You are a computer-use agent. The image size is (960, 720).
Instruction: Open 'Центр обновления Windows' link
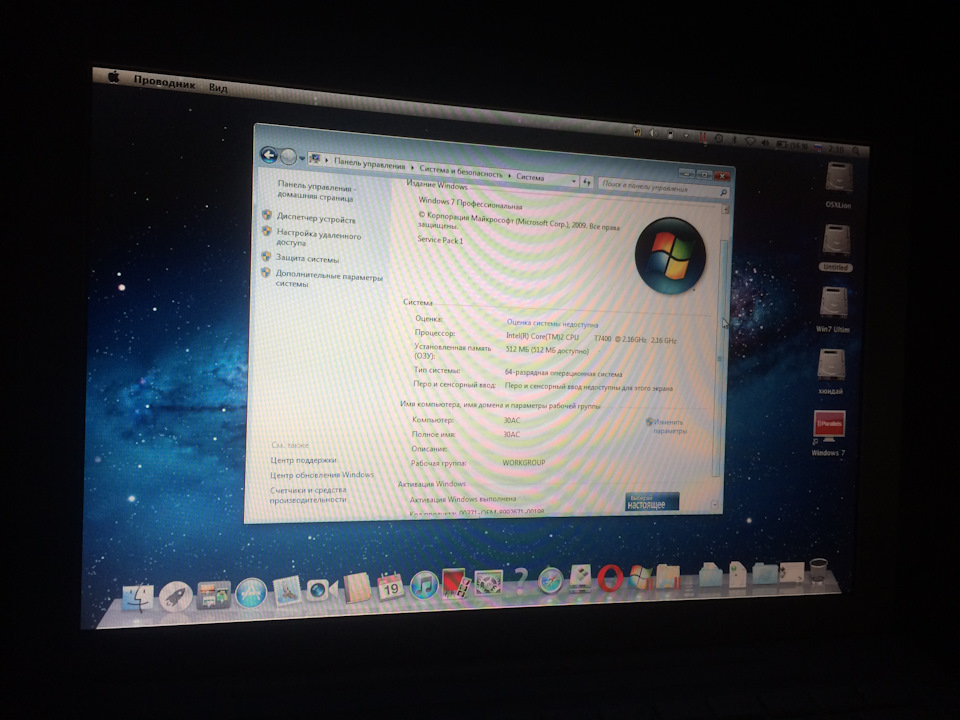pos(322,474)
